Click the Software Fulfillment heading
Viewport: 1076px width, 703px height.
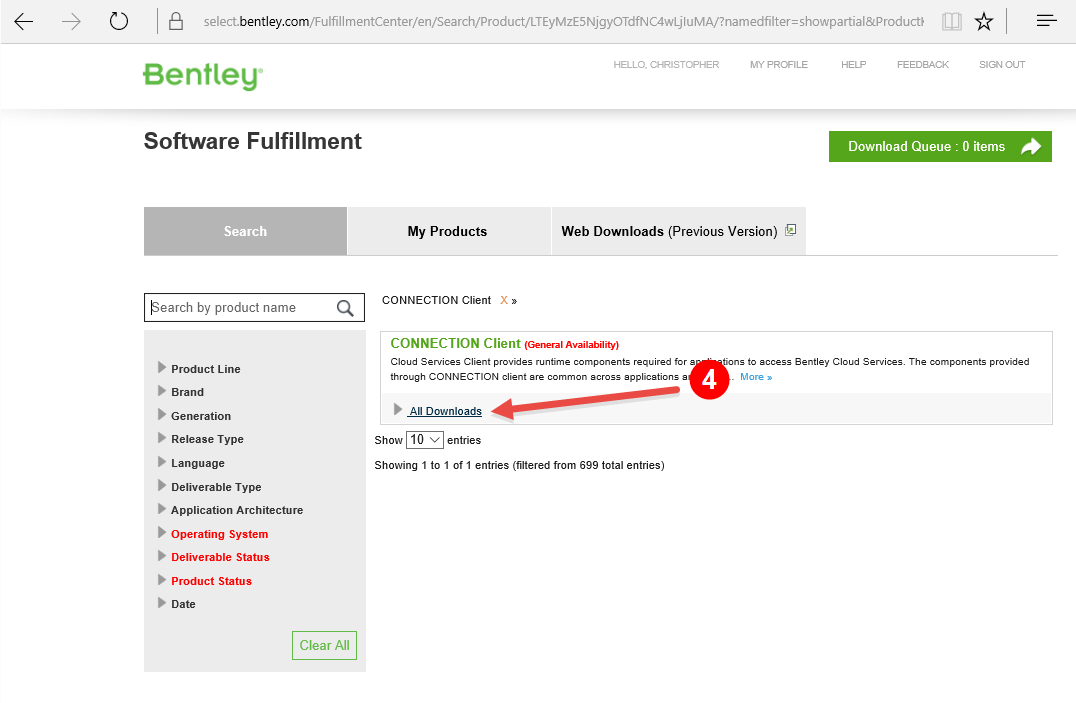coord(253,141)
